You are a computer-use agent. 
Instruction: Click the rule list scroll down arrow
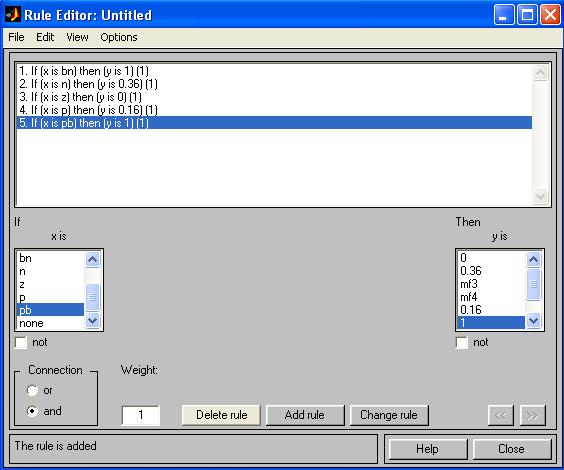coord(540,196)
